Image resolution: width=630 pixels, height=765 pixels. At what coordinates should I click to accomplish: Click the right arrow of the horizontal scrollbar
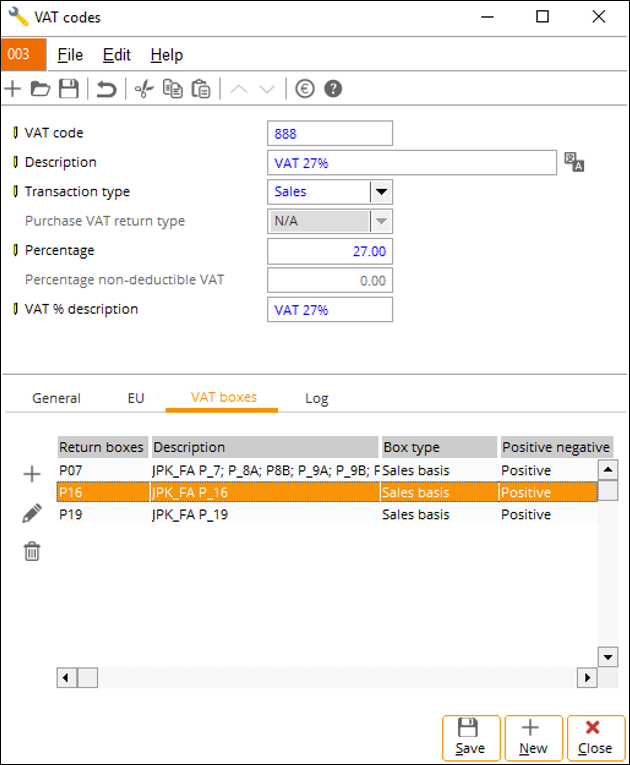587,677
